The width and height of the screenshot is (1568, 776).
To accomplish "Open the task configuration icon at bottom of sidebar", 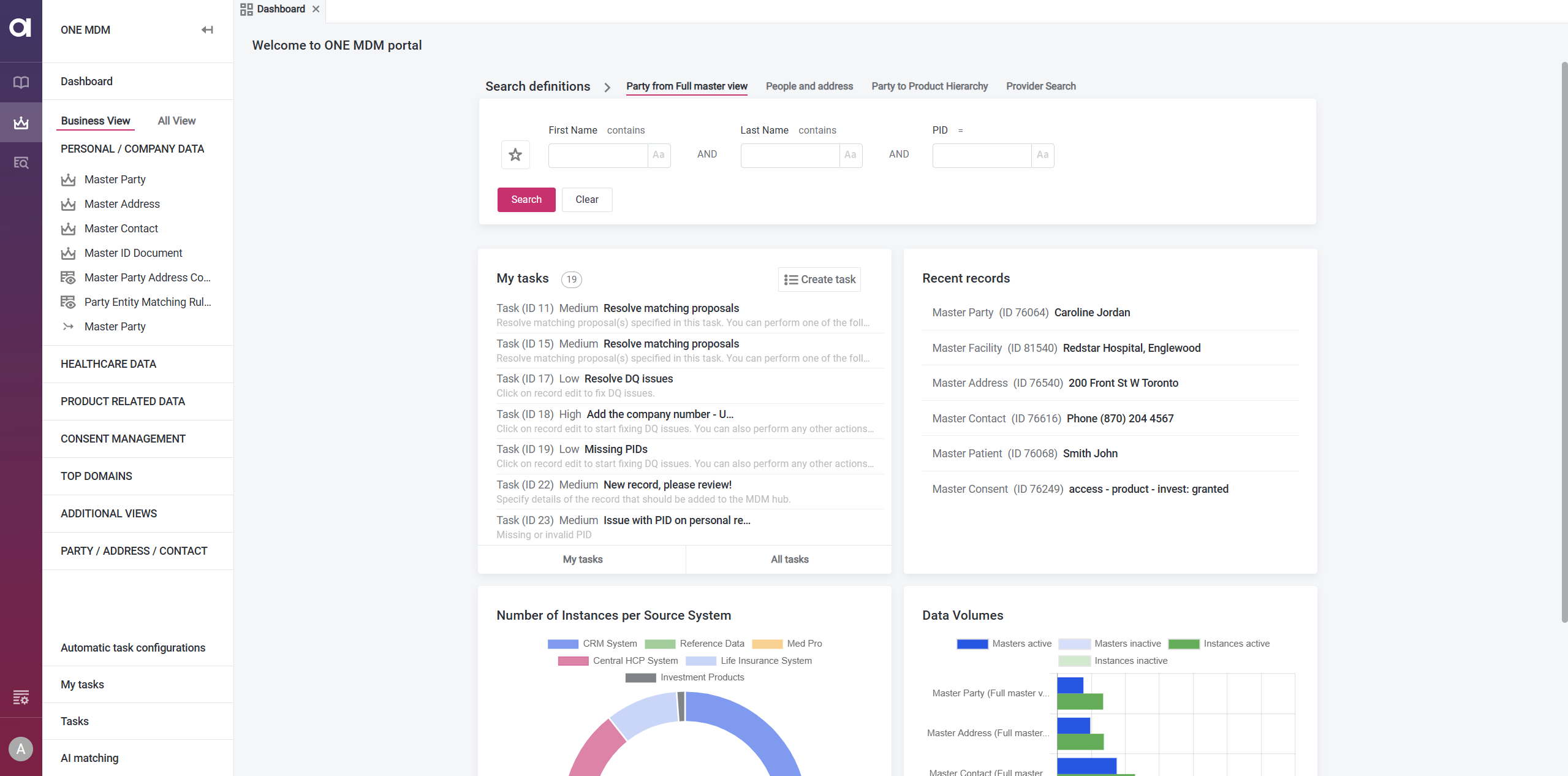I will (x=21, y=697).
